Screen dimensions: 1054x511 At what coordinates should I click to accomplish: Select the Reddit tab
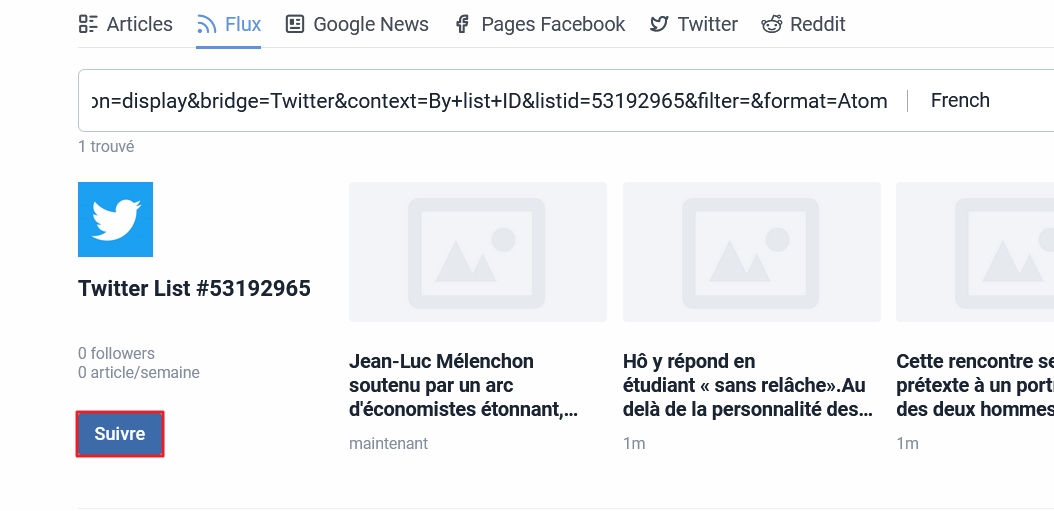[x=803, y=24]
